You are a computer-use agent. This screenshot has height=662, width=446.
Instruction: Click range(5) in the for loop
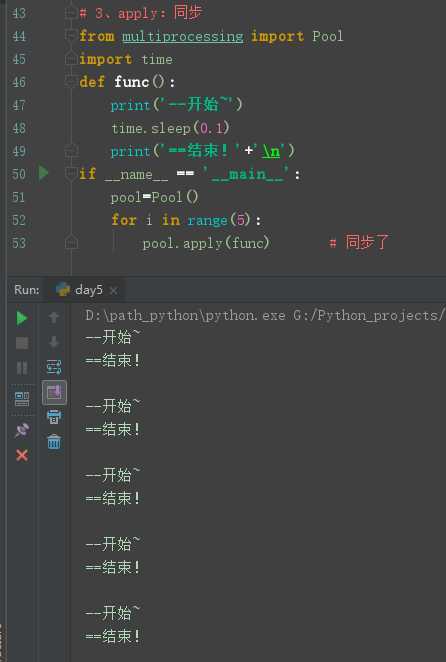[219, 220]
